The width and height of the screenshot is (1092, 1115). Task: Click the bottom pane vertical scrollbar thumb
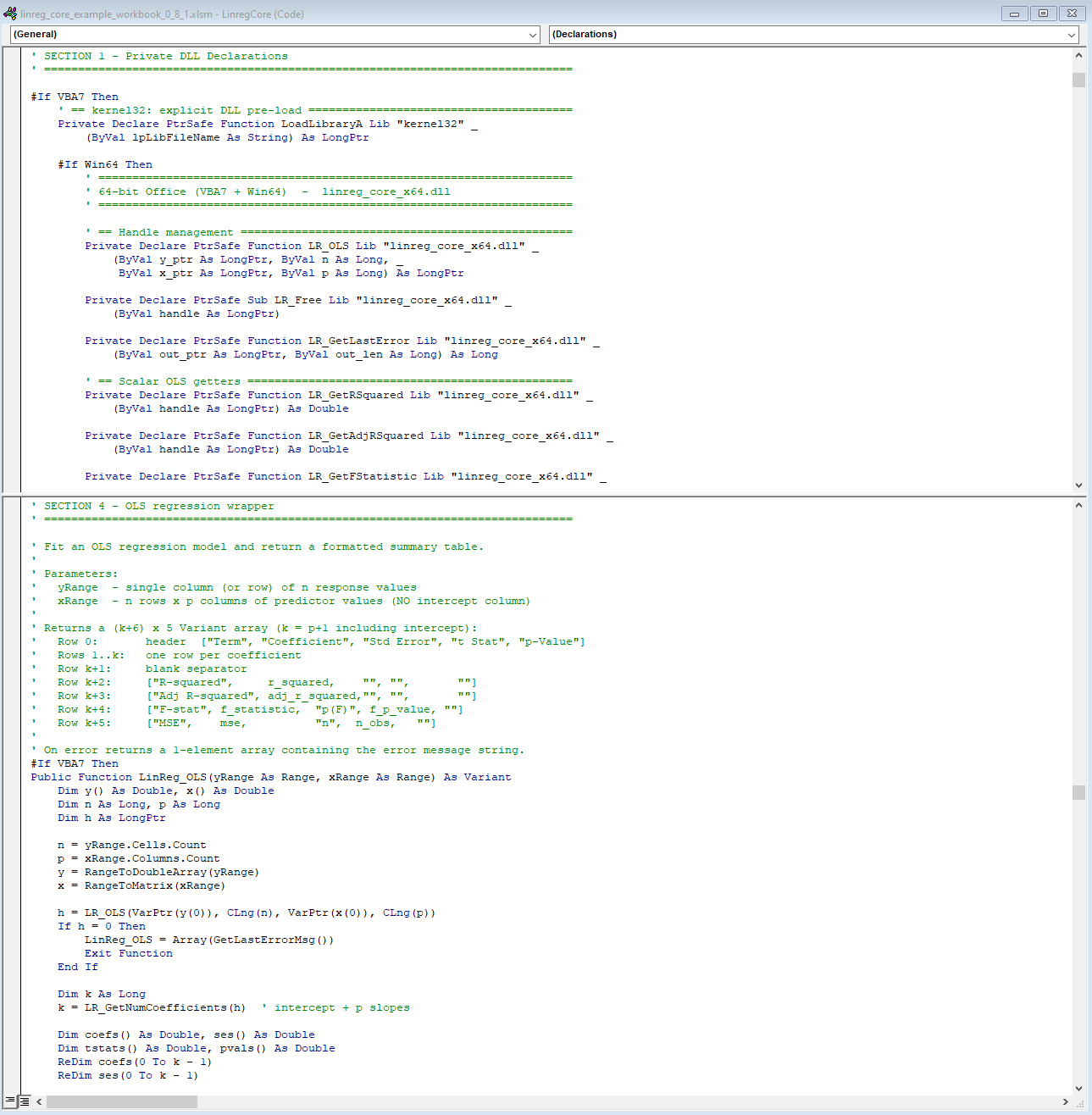[x=1078, y=792]
